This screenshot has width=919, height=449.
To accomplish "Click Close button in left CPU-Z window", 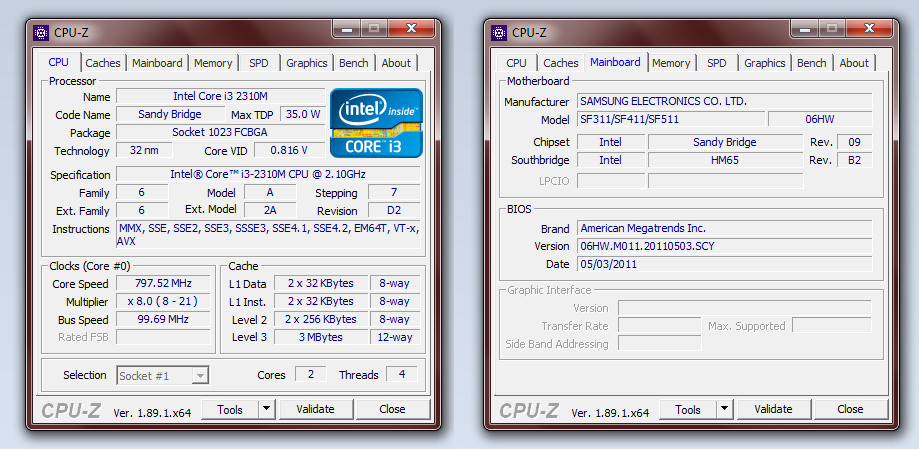I will pos(392,409).
